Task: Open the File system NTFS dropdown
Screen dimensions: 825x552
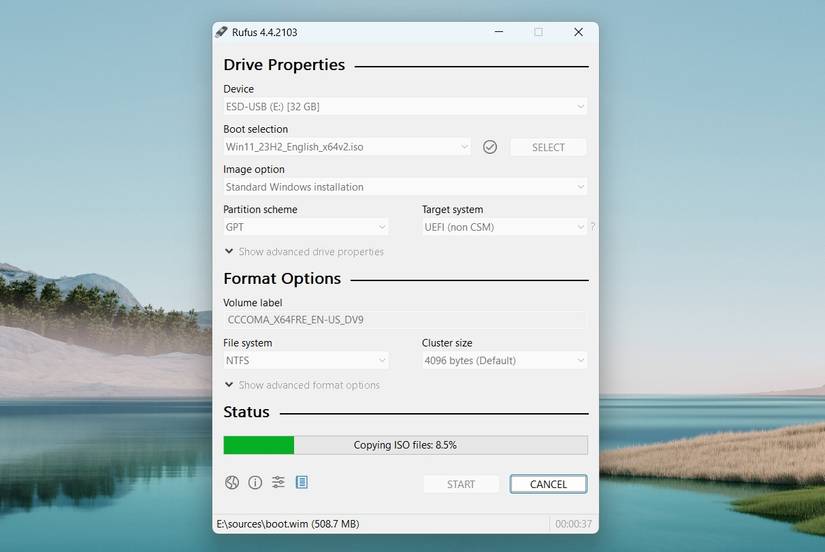Action: point(306,360)
